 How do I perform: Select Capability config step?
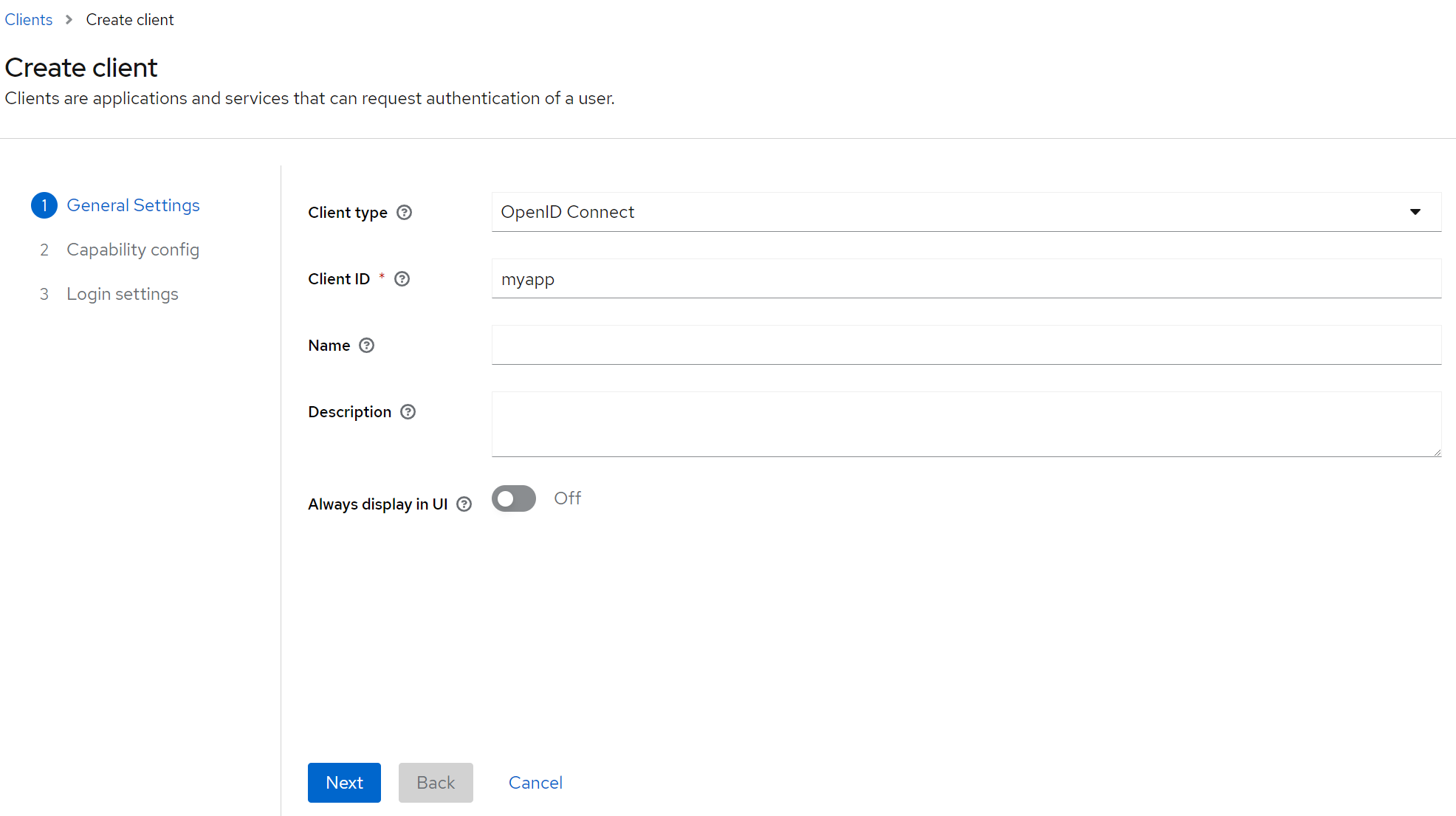(x=133, y=250)
